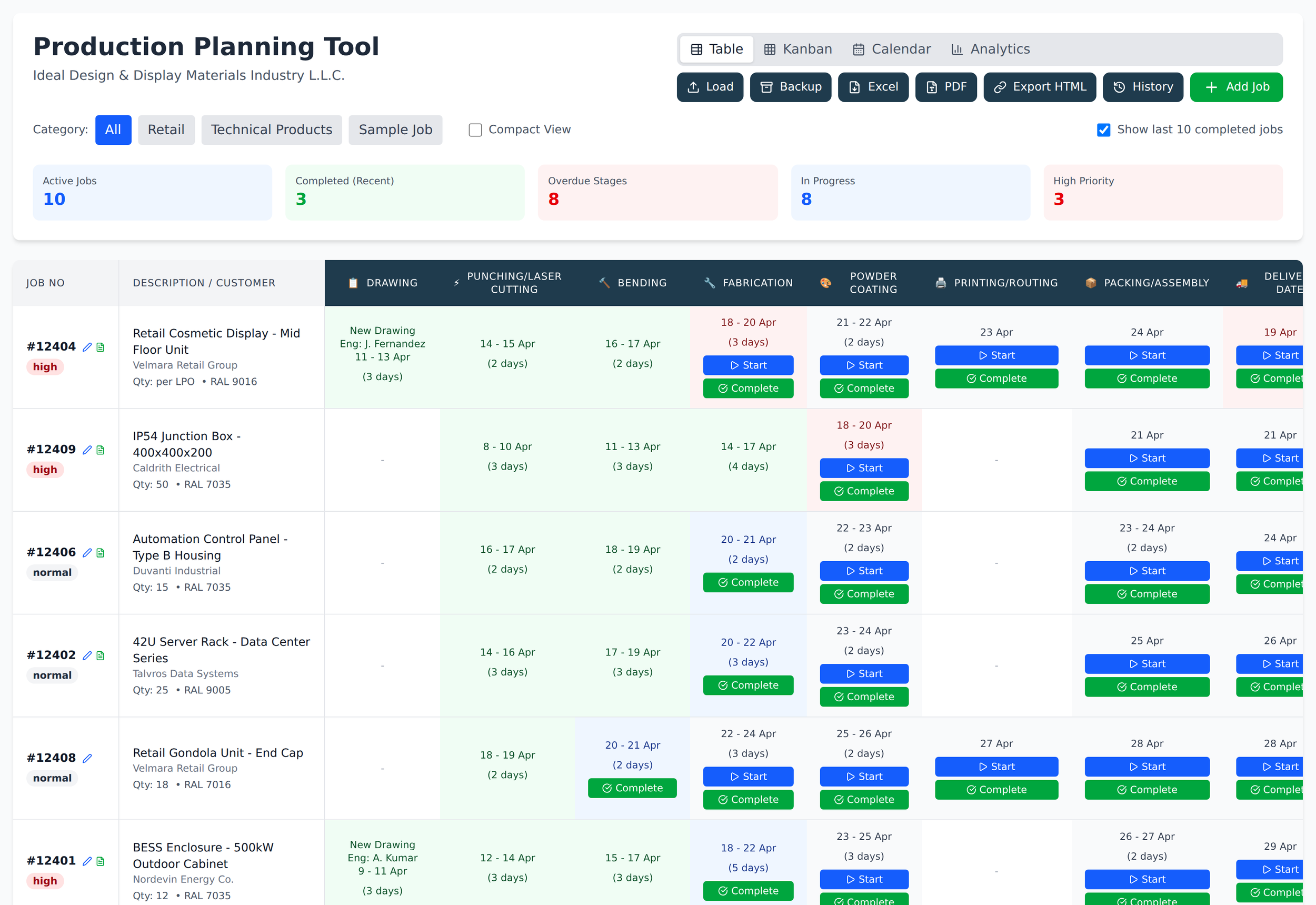Click the package icon in the Packing/Assembly header

click(x=1090, y=282)
